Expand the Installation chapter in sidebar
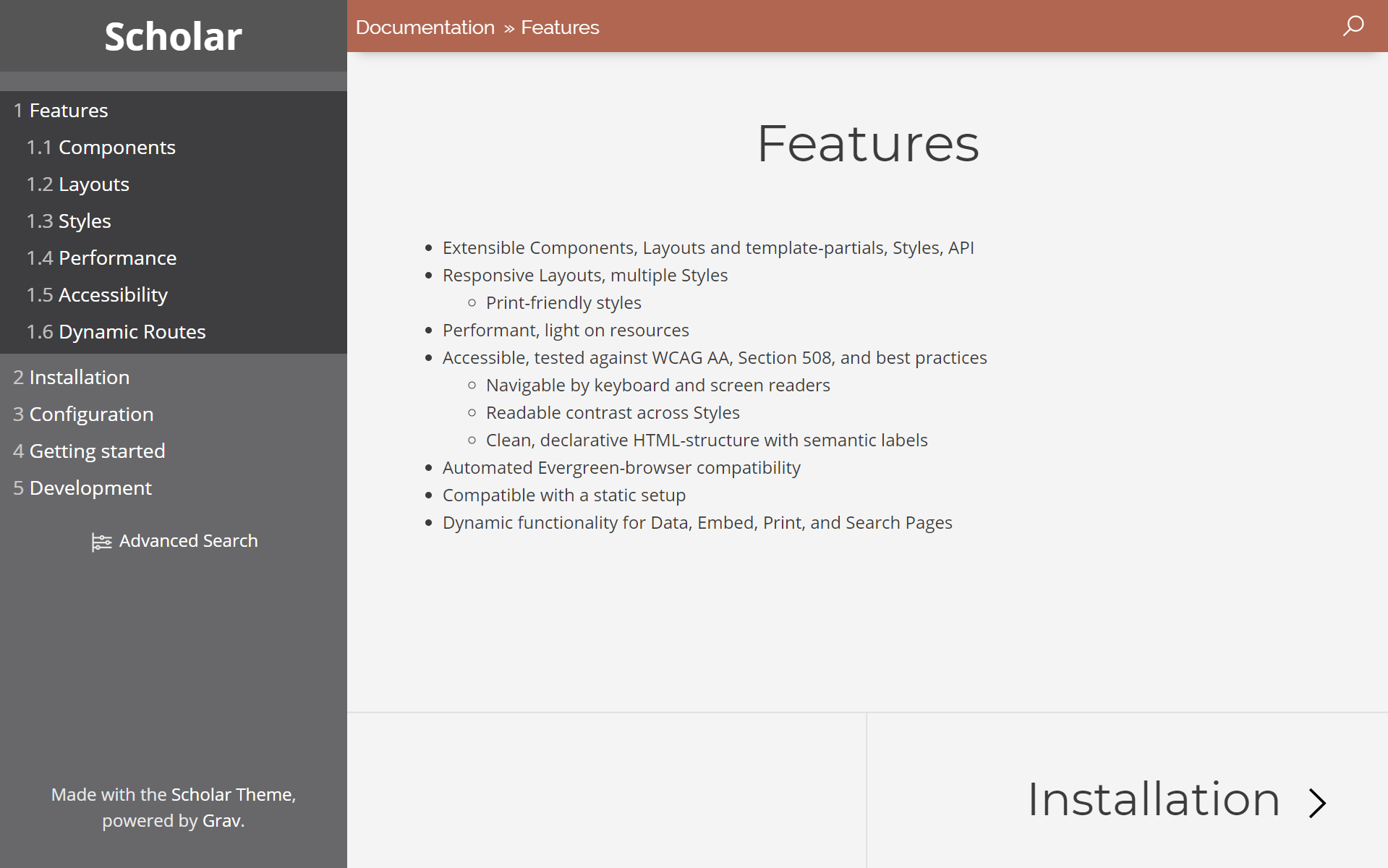 [79, 378]
